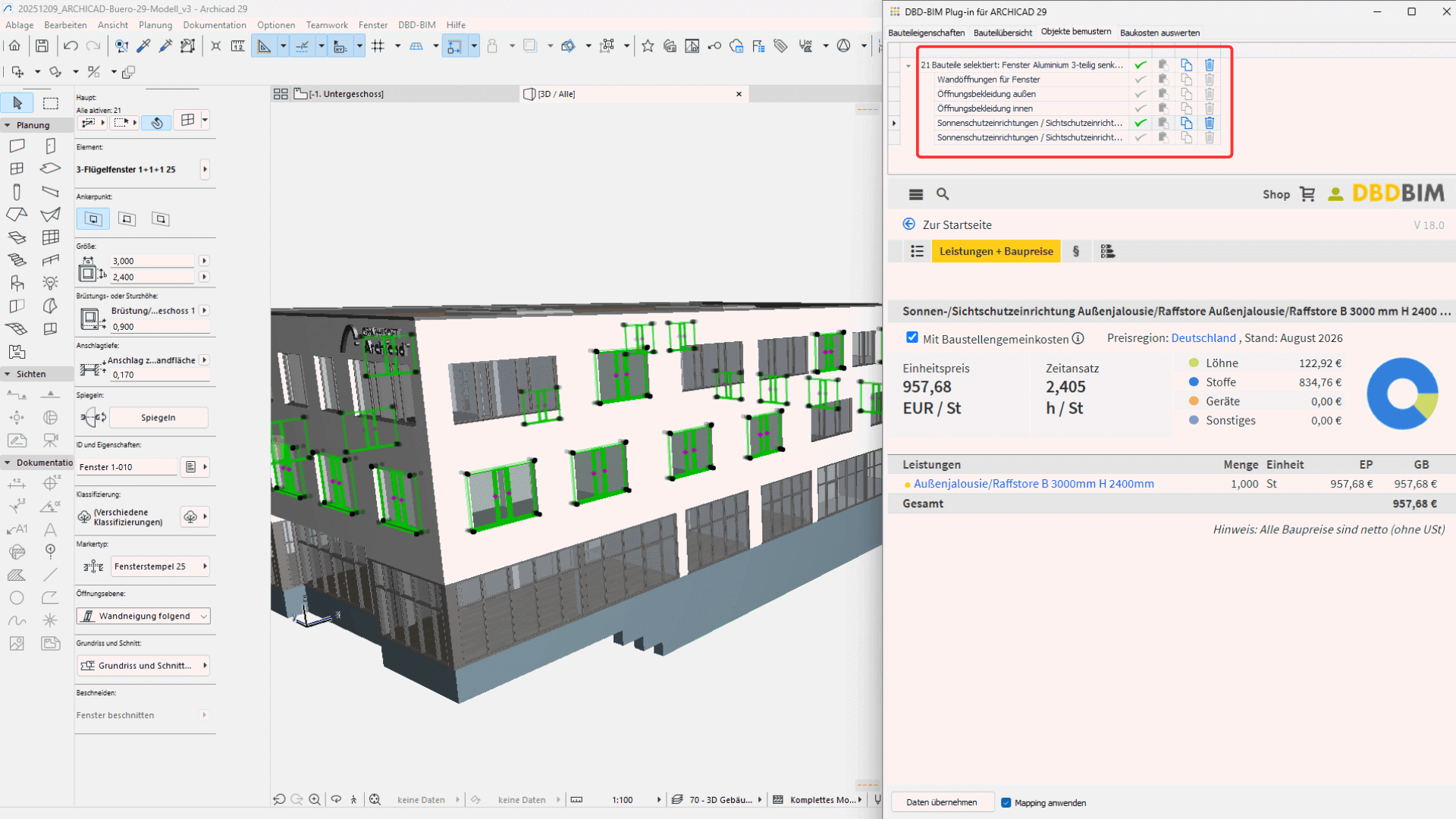The width and height of the screenshot is (1456, 819).
Task: Click the Save icon in the toolbar
Action: coord(42,46)
